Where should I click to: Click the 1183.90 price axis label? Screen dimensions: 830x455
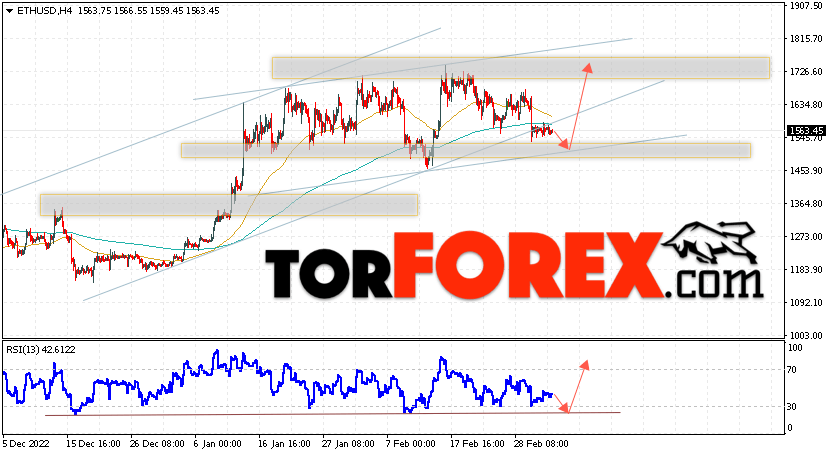(806, 270)
